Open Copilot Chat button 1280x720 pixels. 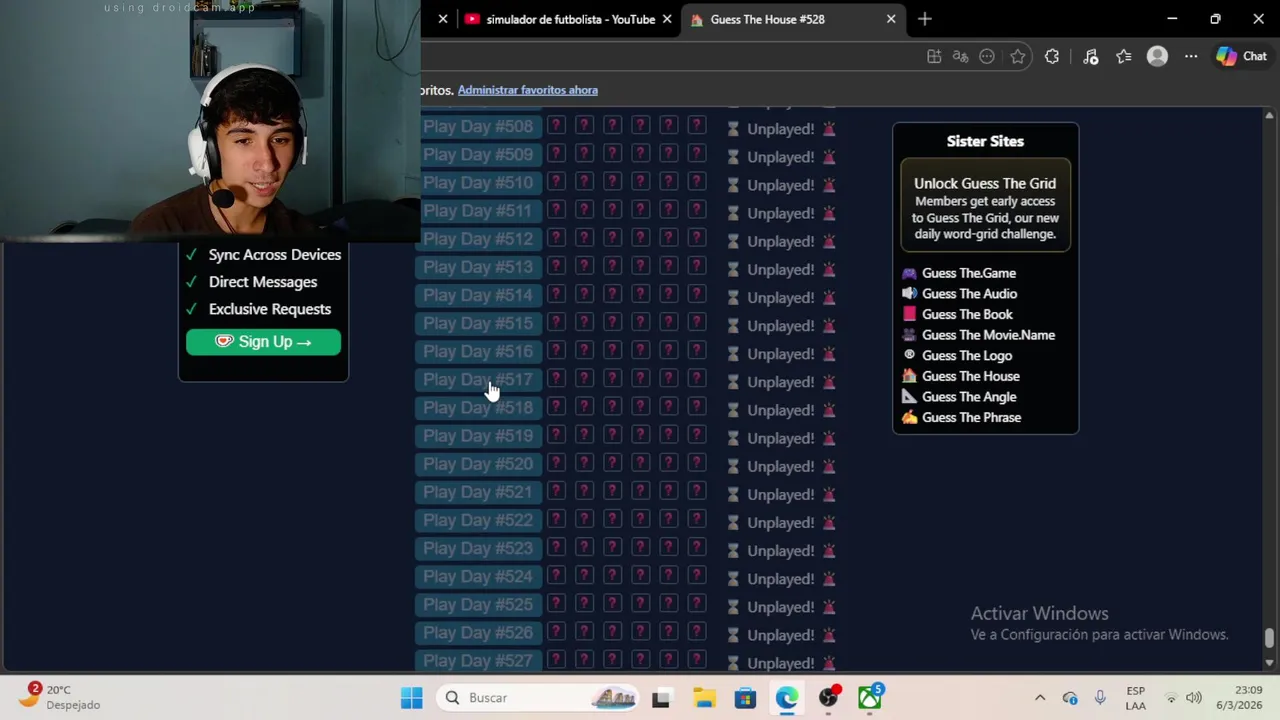click(1241, 57)
